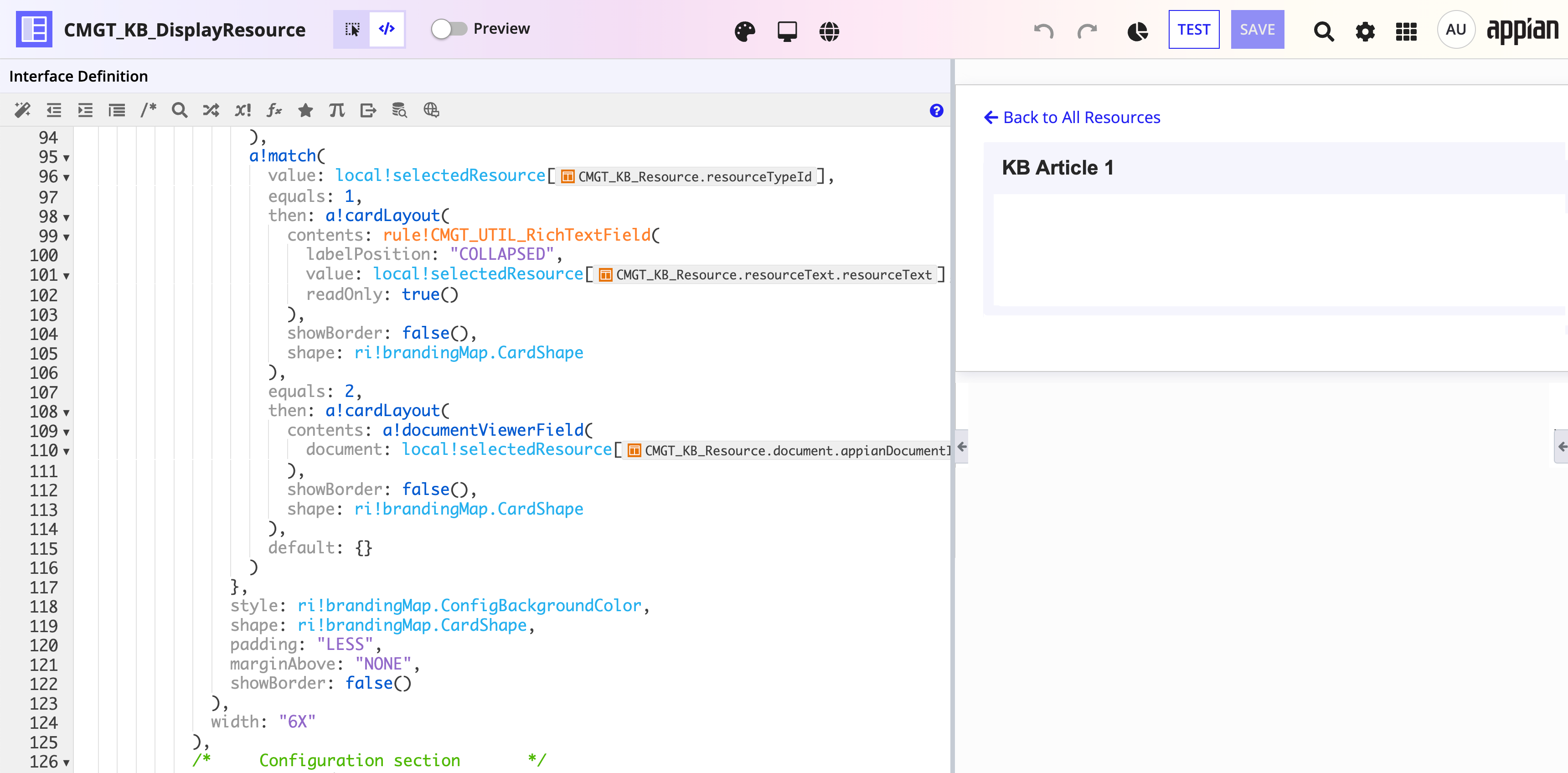Click the TEST button
Image resolution: width=1568 pixels, height=773 pixels.
[x=1194, y=29]
